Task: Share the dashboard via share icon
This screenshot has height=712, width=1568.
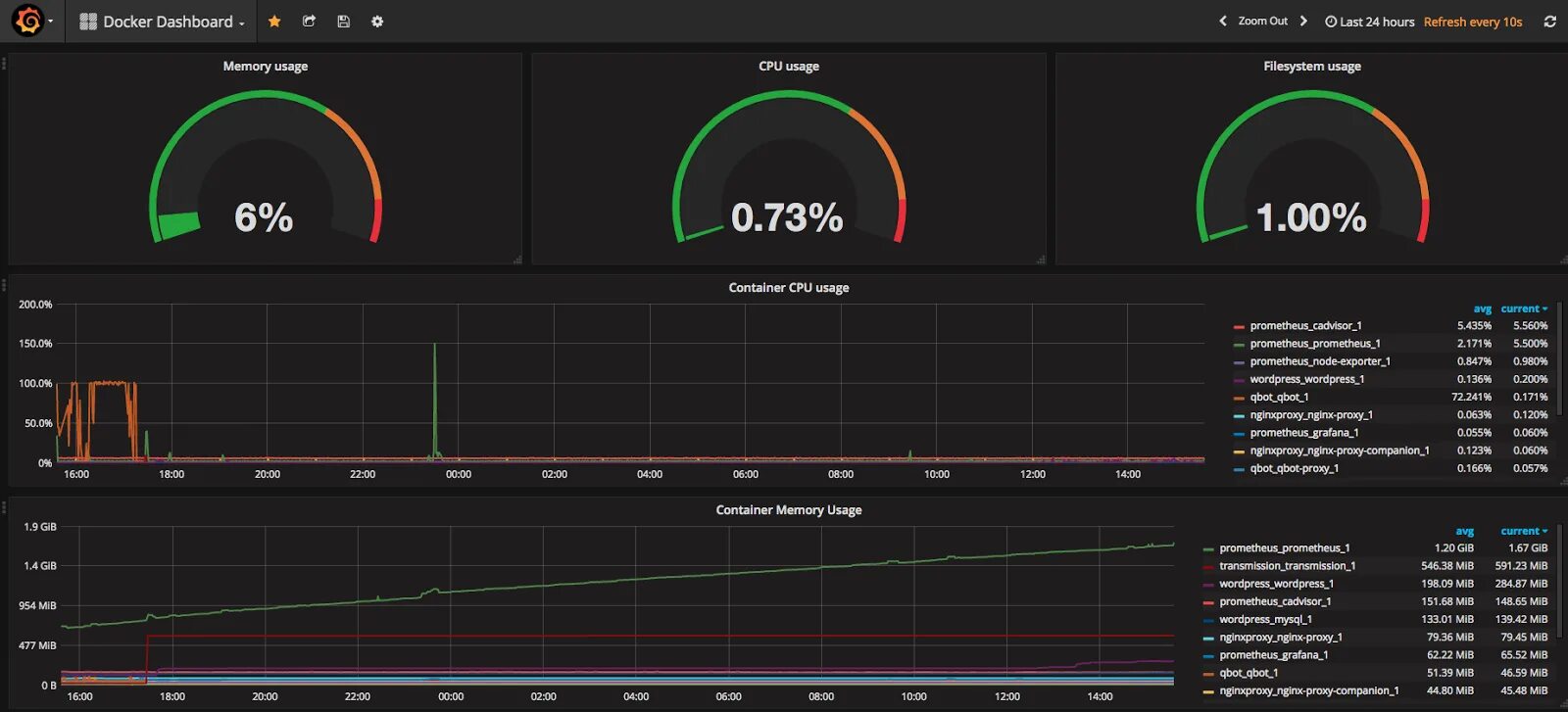Action: click(309, 22)
